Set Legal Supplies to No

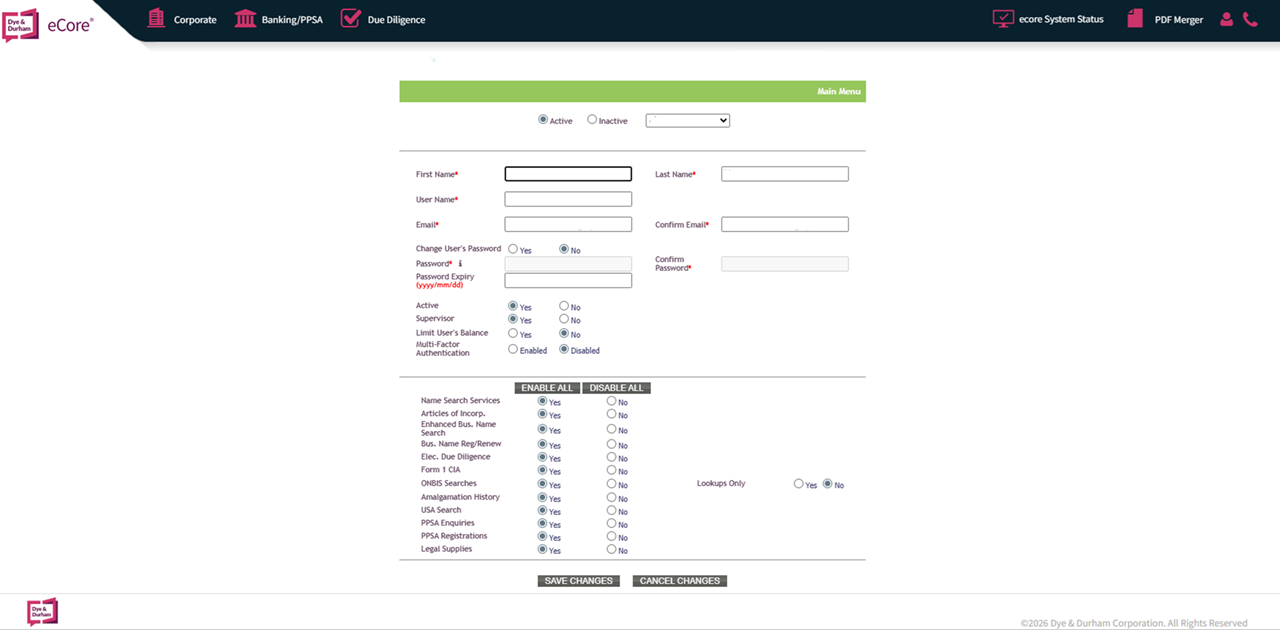click(612, 549)
